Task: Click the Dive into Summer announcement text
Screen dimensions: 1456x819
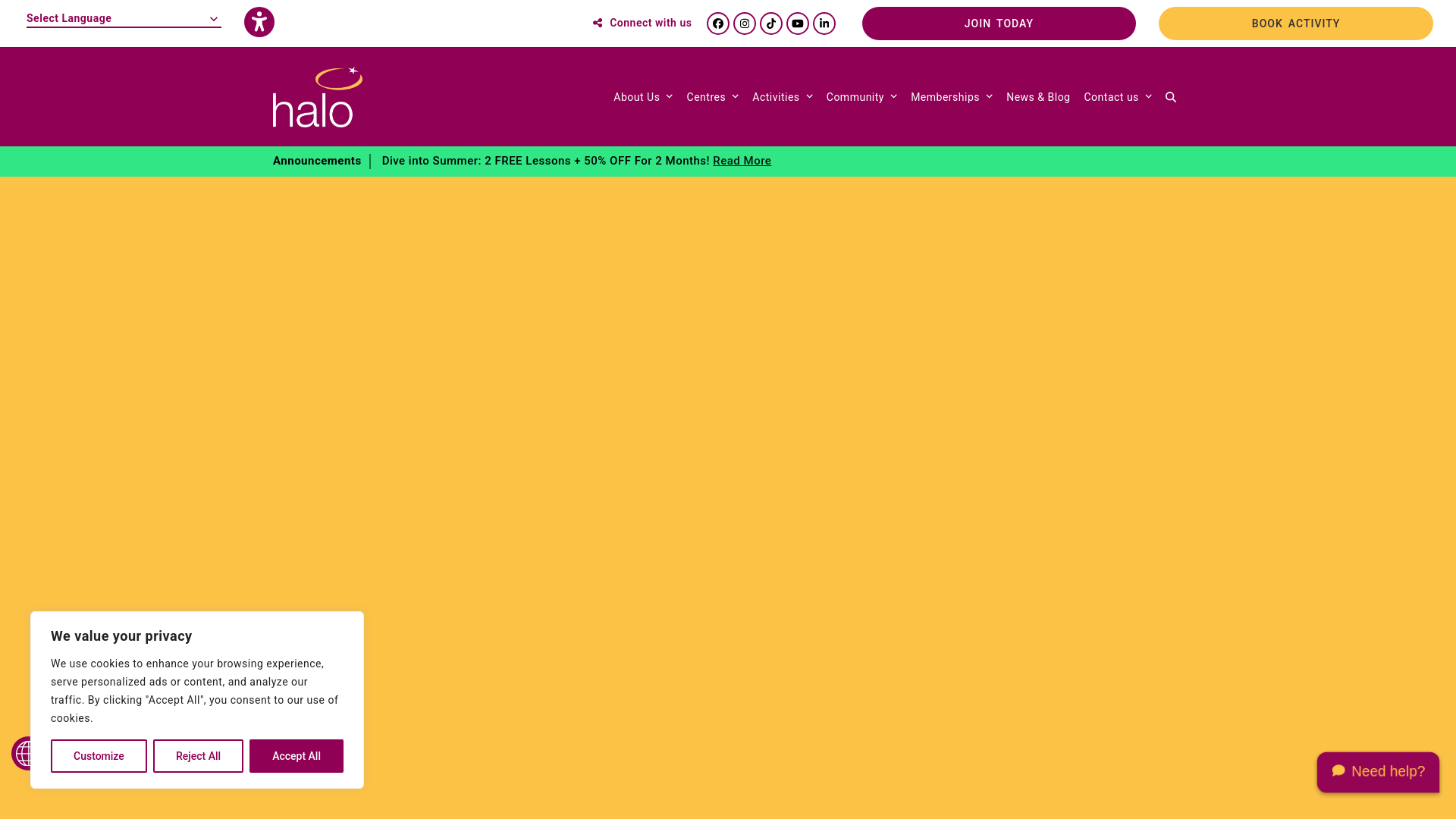Action: [x=545, y=161]
